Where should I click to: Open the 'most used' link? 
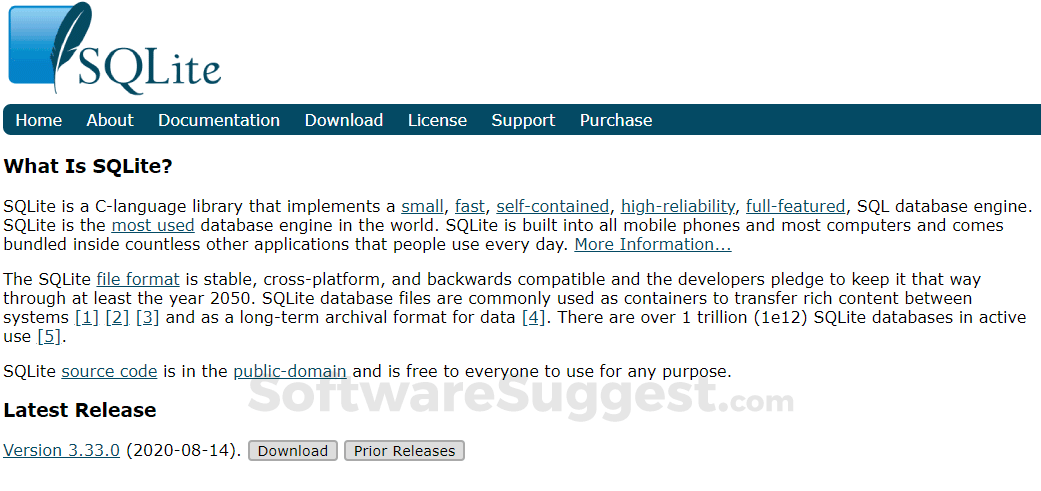pos(153,225)
